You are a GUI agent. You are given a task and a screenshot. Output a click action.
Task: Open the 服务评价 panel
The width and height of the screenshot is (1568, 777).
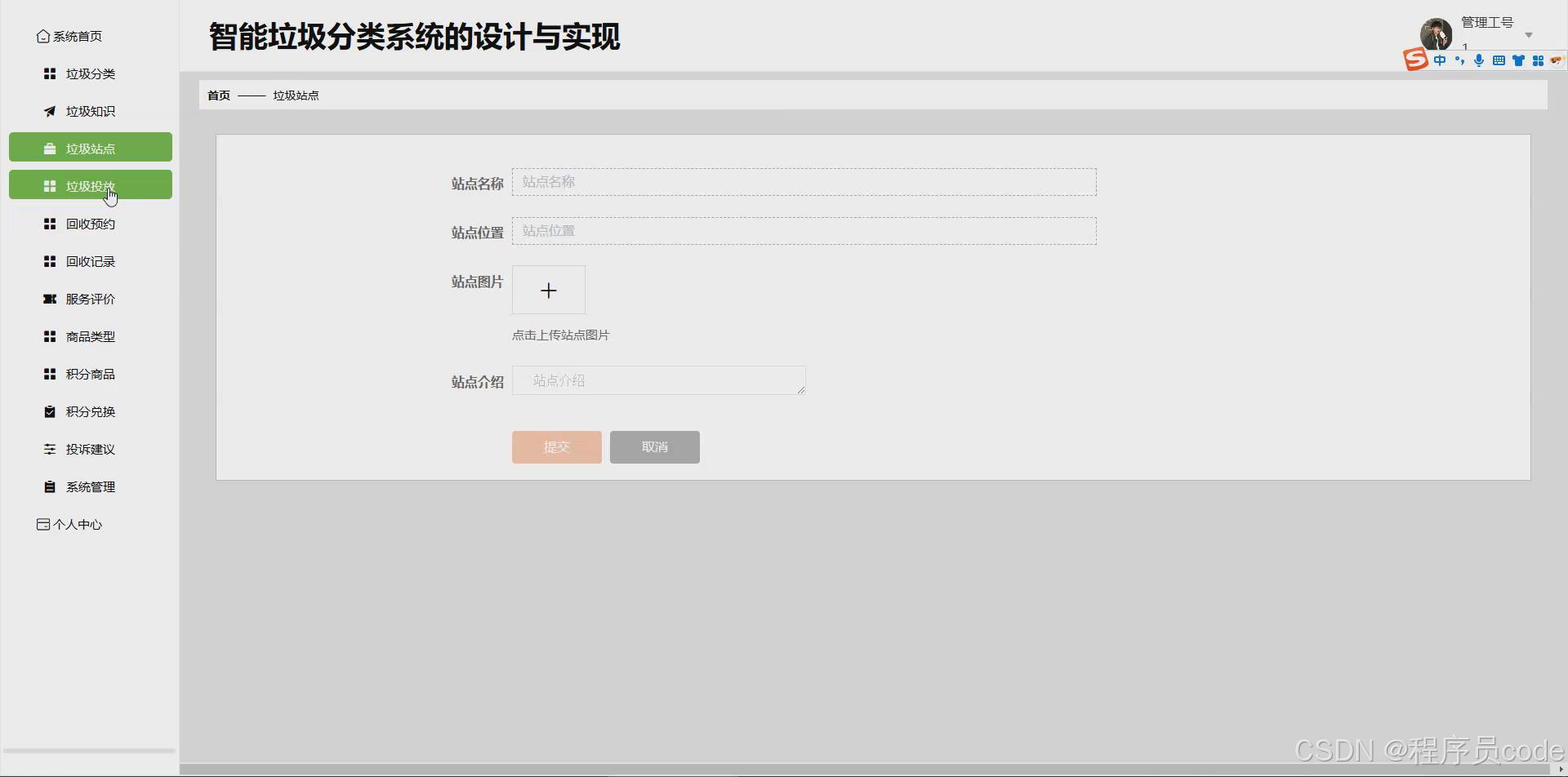click(x=90, y=299)
